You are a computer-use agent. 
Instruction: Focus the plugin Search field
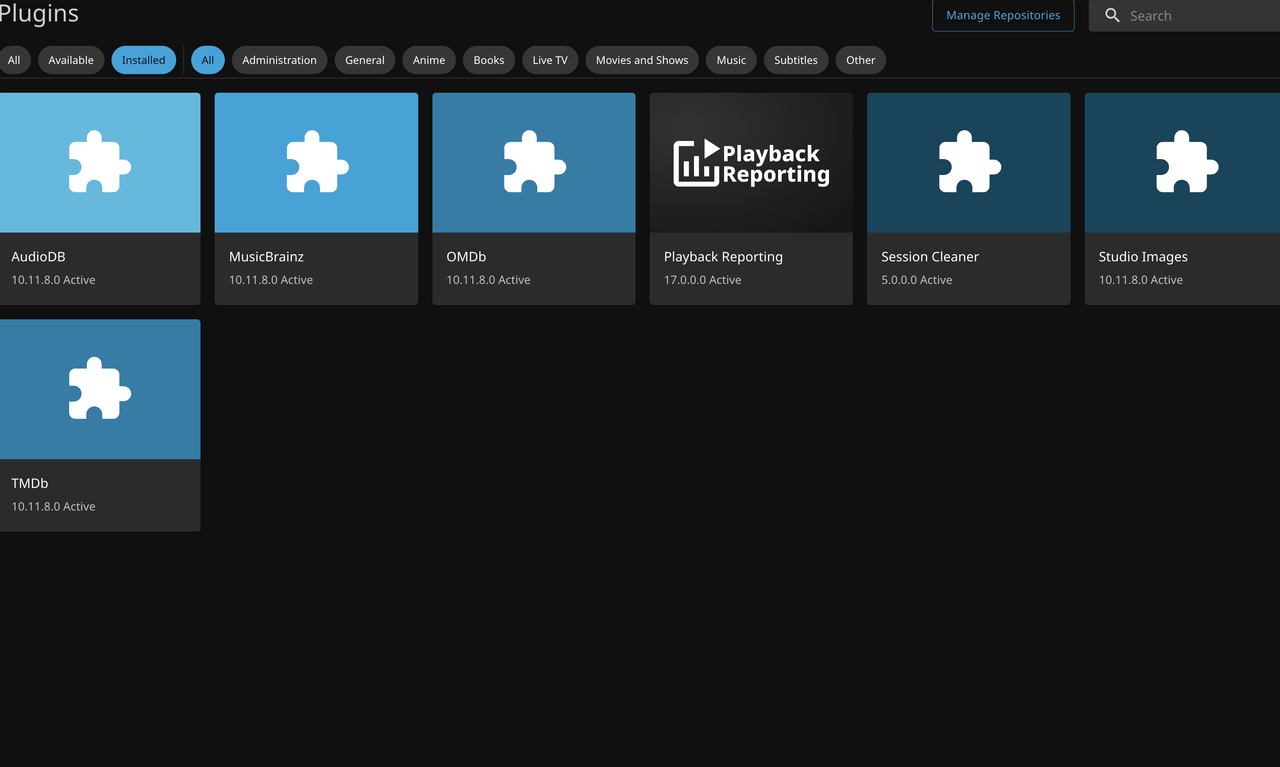1184,16
